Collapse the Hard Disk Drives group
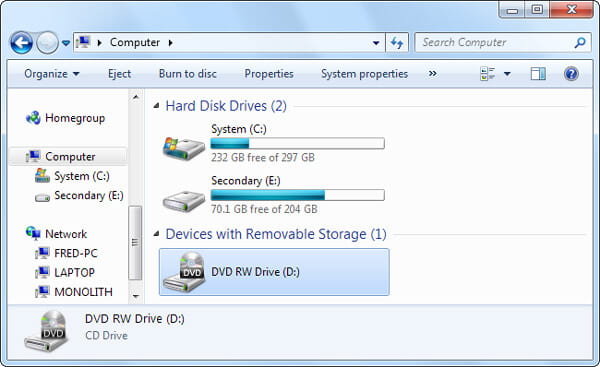 pos(157,106)
